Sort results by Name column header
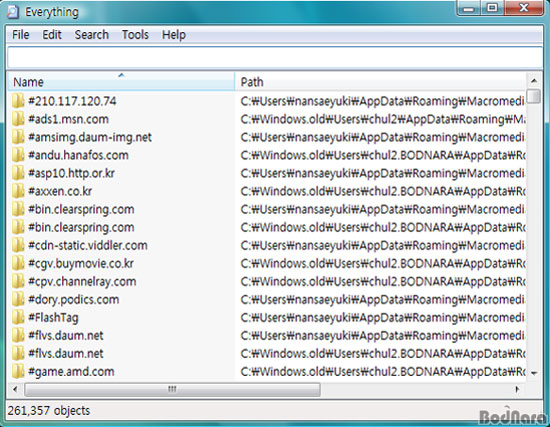 point(121,82)
